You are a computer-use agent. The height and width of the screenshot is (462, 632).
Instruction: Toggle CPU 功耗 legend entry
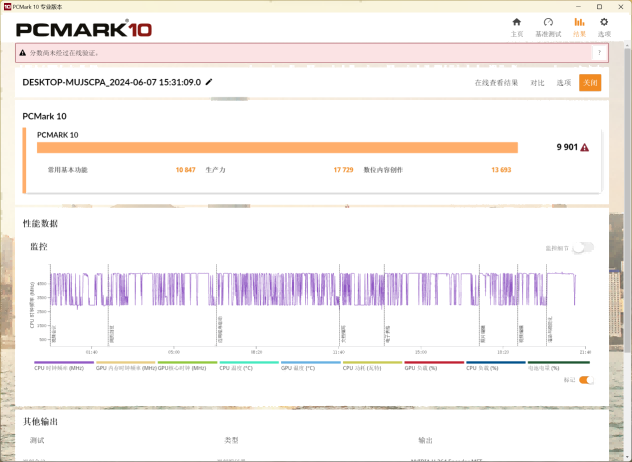(372, 366)
